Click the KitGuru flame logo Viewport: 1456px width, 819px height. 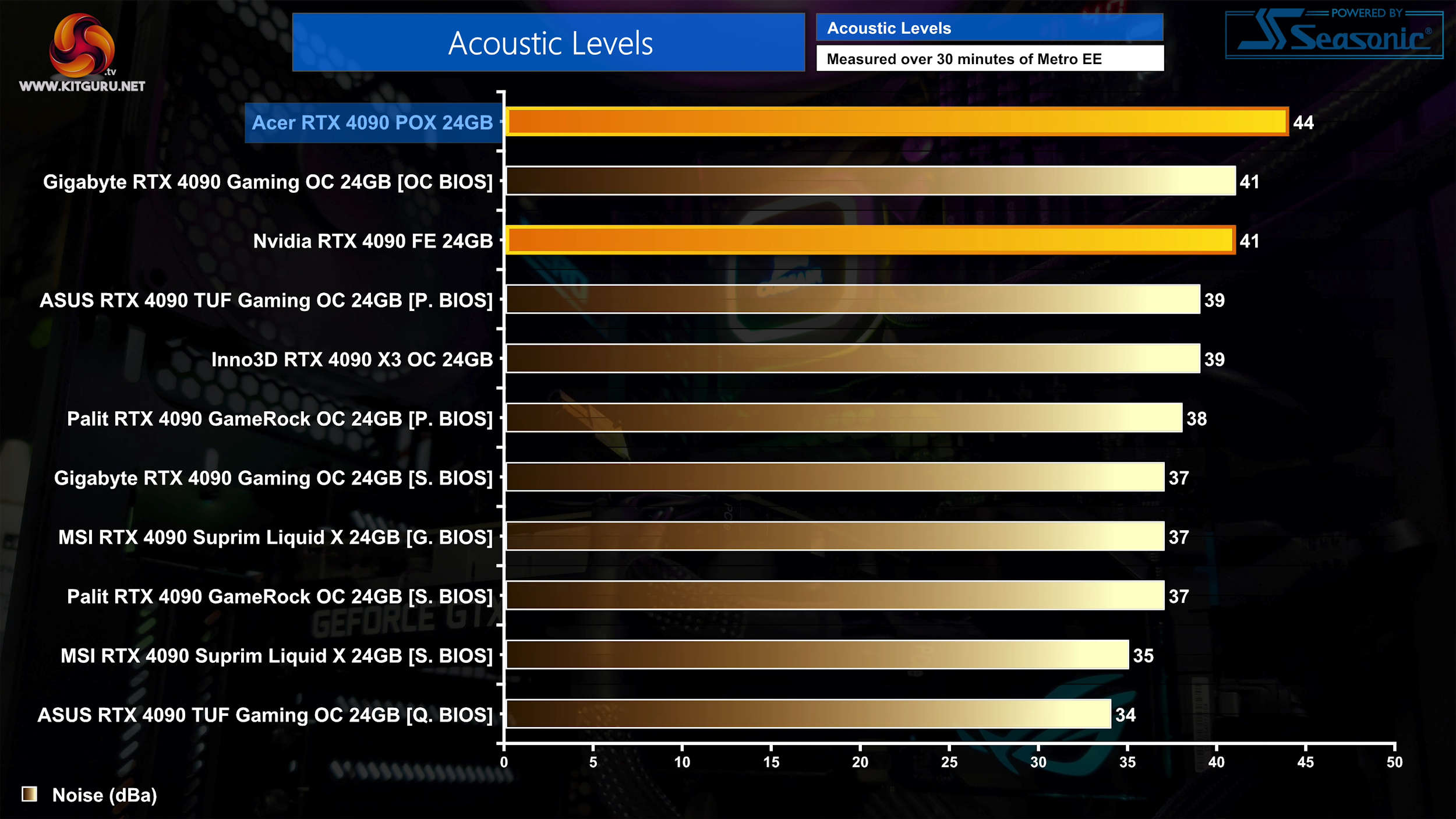(82, 45)
